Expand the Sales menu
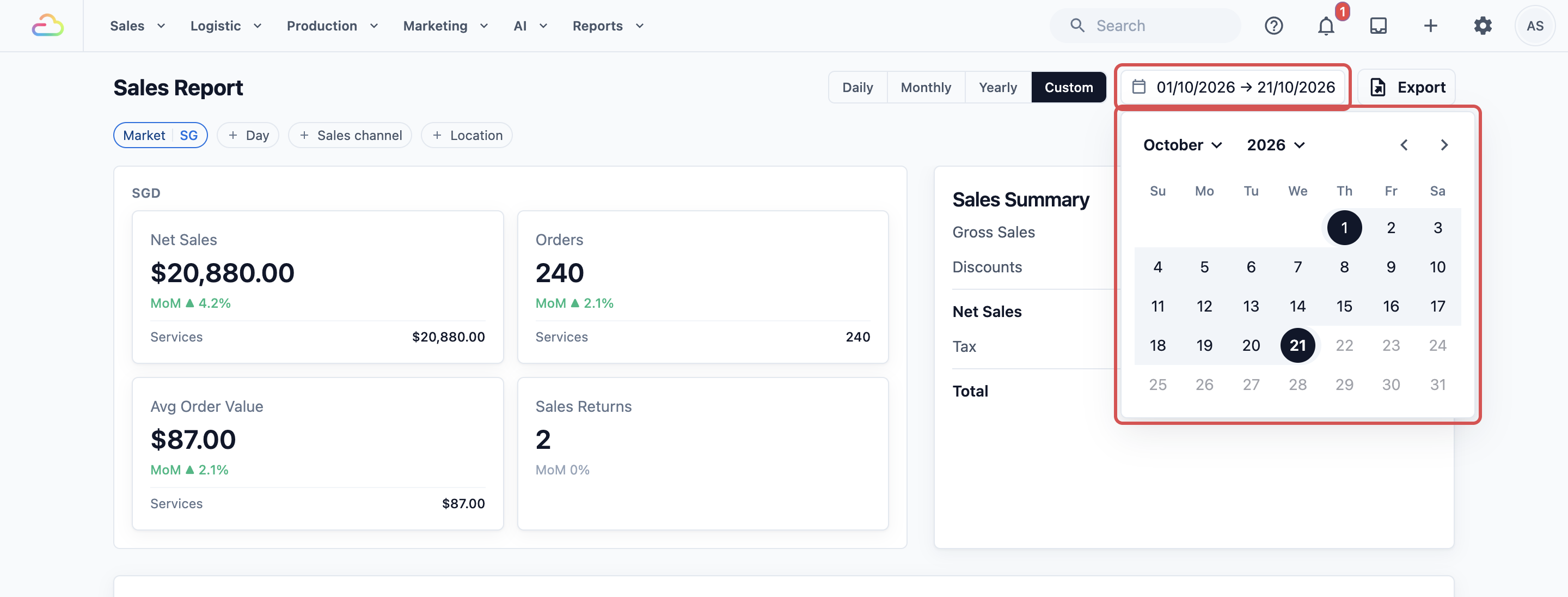The height and width of the screenshot is (597, 1568). pyautogui.click(x=137, y=26)
